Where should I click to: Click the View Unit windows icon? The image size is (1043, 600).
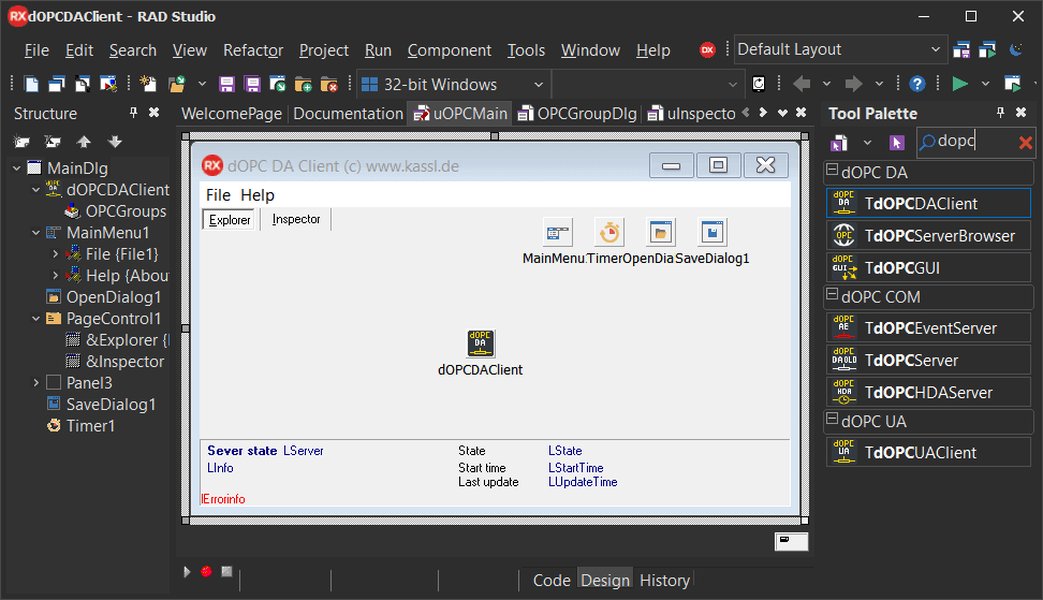(x=57, y=84)
